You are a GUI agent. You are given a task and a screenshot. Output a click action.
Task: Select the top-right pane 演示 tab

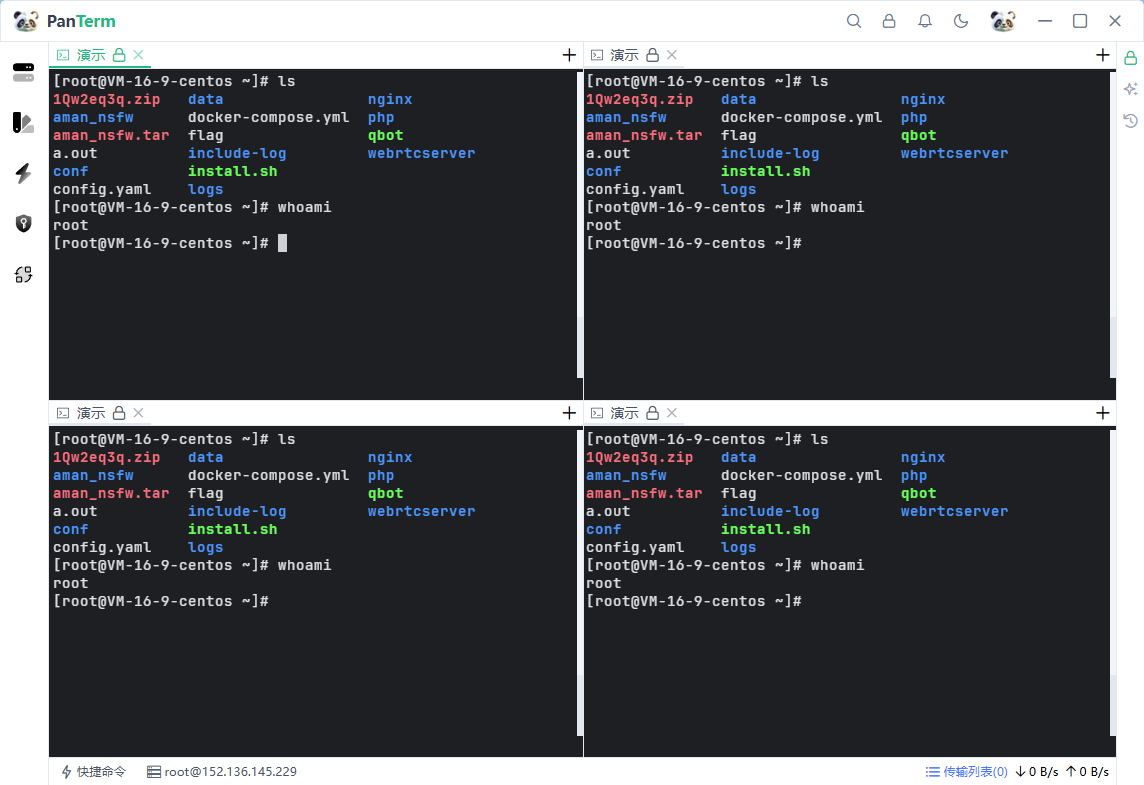tap(624, 55)
